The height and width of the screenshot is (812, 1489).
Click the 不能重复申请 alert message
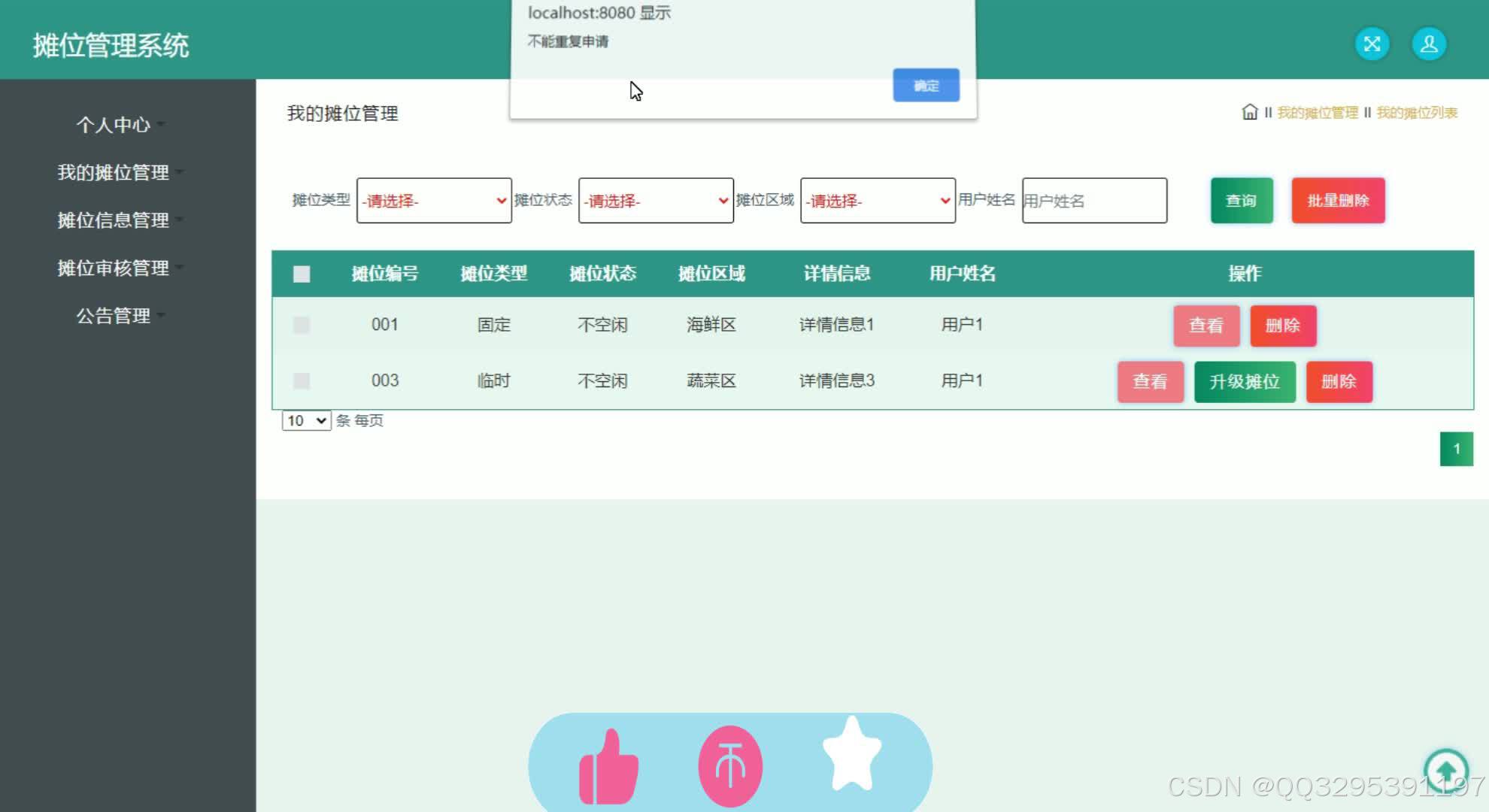coord(568,41)
